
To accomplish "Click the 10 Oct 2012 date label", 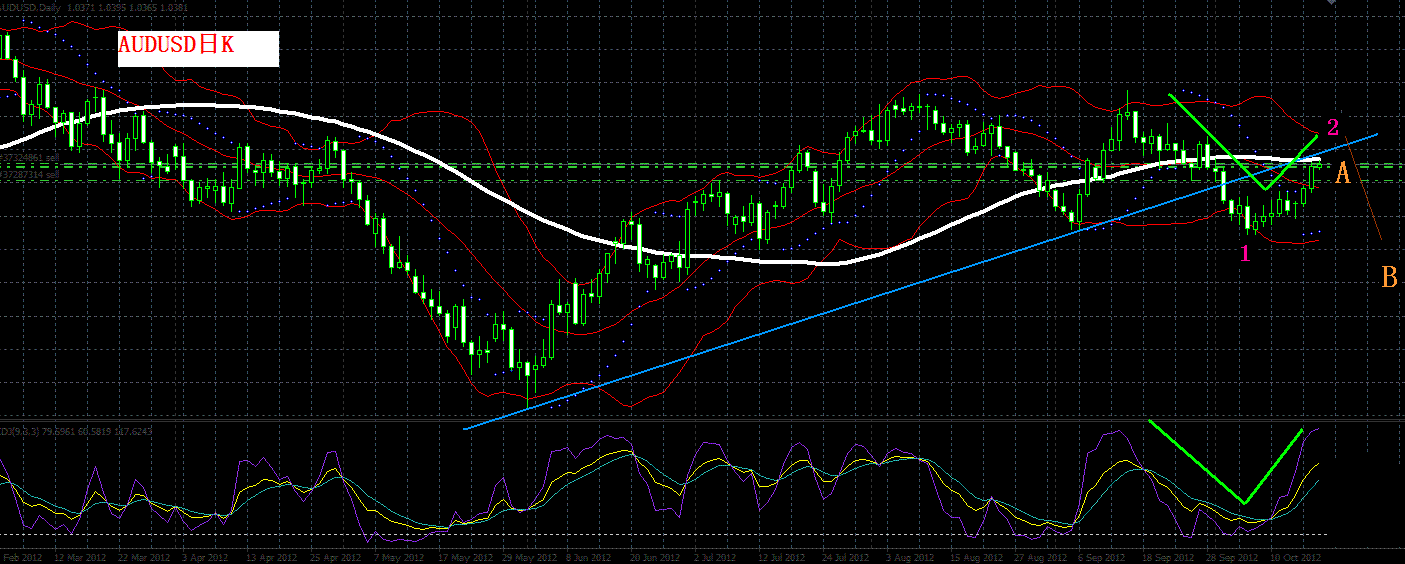I will [x=1298, y=557].
